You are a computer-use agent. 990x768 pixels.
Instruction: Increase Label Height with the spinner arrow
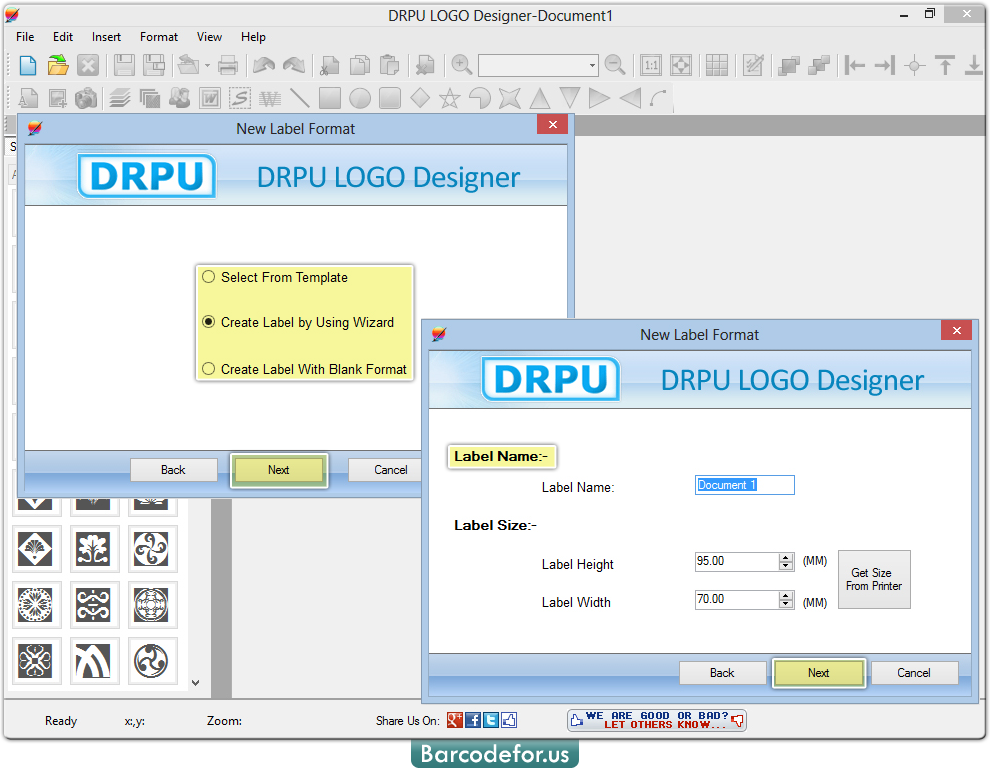[x=786, y=557]
